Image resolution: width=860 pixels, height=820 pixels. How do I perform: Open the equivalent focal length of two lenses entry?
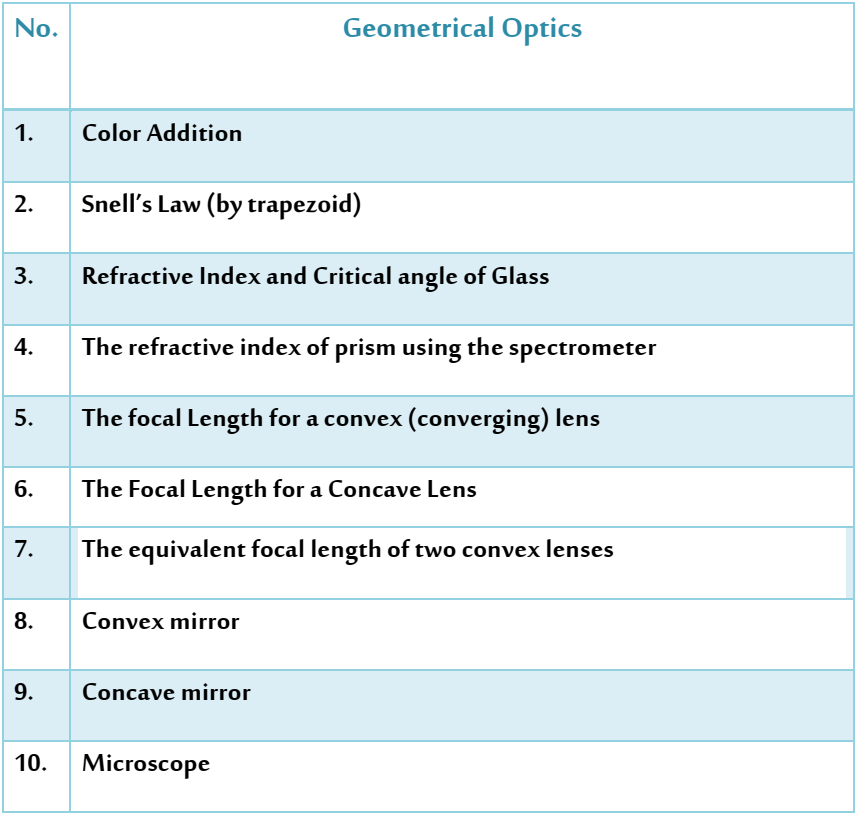pos(347,550)
